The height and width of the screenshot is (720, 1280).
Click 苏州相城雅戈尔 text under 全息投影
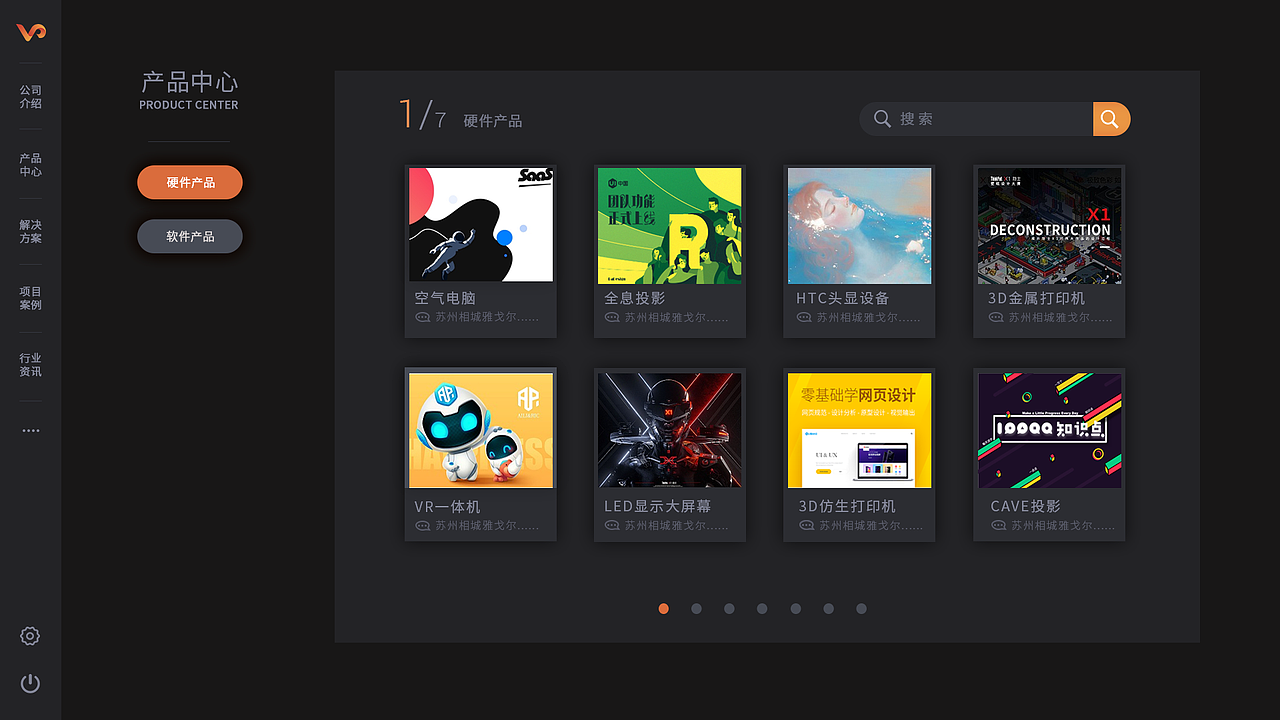click(677, 317)
